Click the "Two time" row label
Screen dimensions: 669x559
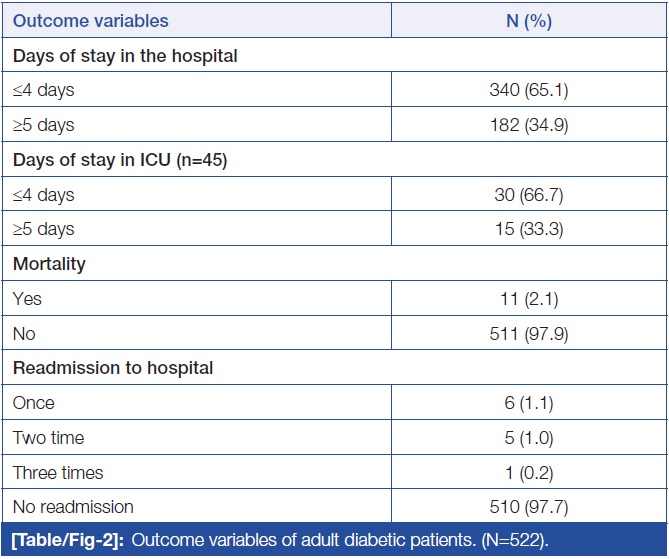pyautogui.click(x=48, y=438)
